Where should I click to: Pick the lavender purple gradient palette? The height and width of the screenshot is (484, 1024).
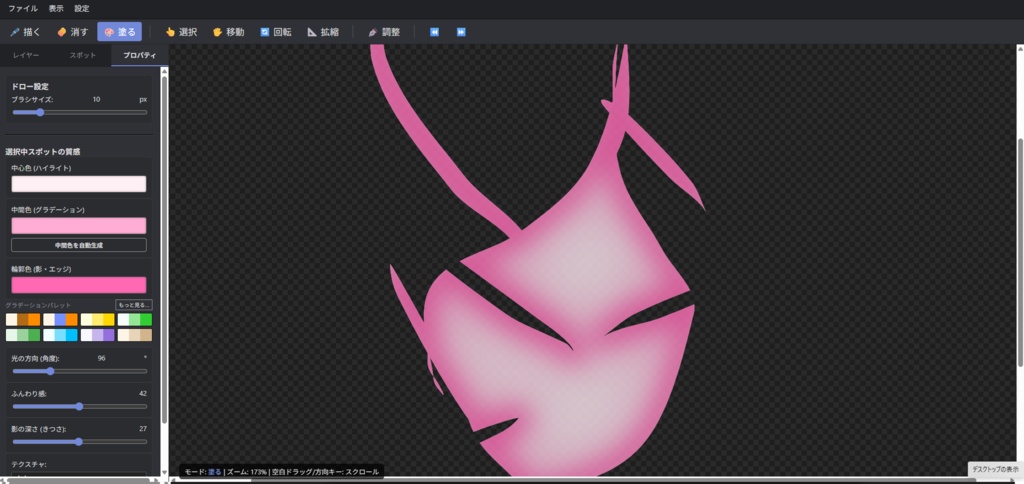pyautogui.click(x=97, y=335)
